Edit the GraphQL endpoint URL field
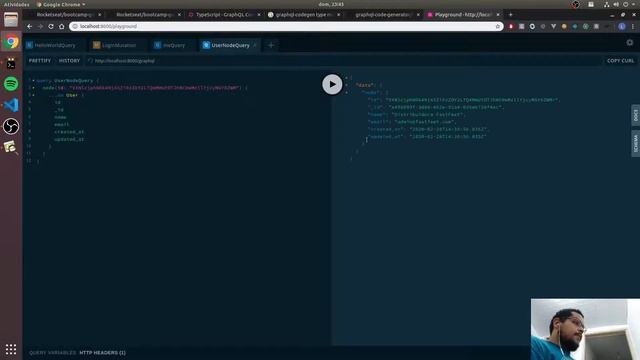Screen dimensions: 640x360 [343, 61]
